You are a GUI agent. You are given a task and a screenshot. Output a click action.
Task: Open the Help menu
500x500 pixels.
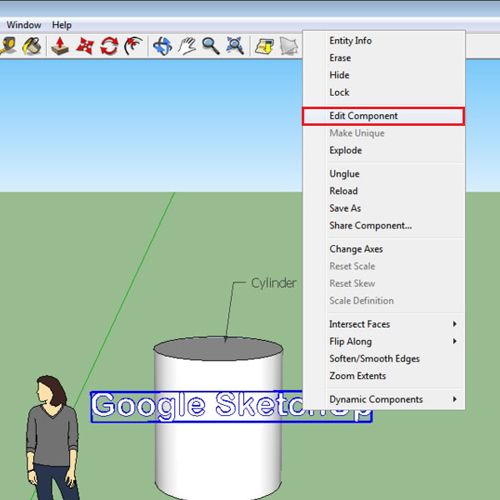pos(62,25)
